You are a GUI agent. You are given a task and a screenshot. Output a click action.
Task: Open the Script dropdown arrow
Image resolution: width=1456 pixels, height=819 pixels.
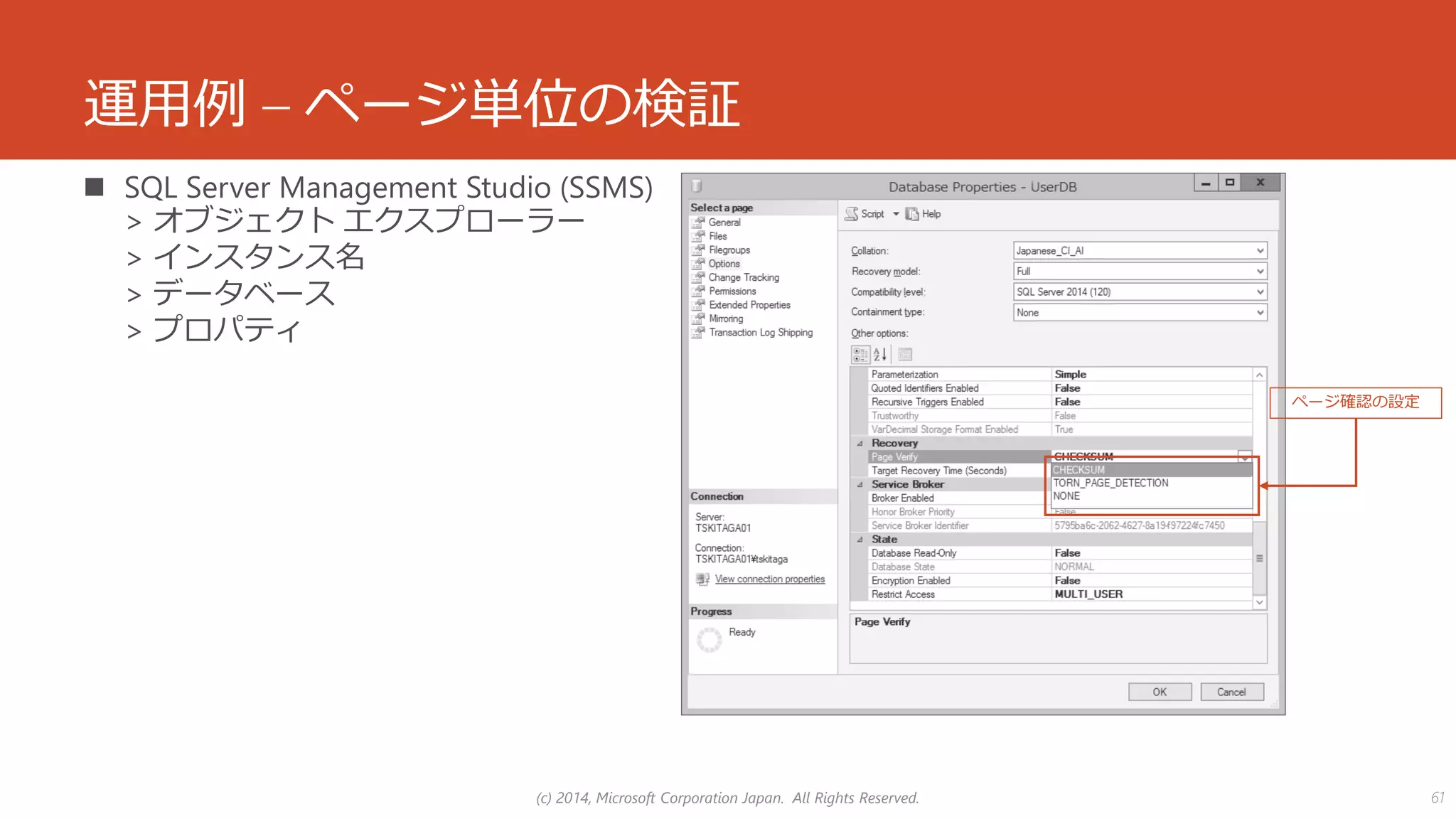[x=896, y=214]
